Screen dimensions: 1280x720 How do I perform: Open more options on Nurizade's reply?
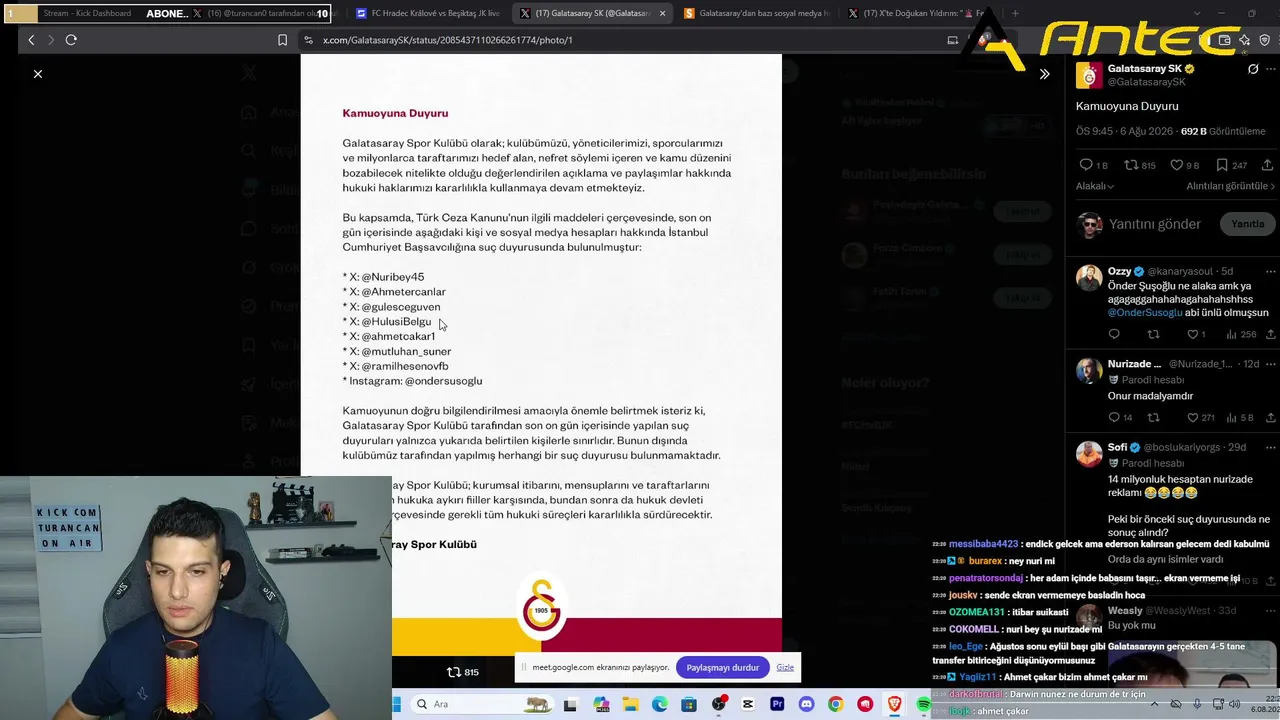pos(1271,364)
